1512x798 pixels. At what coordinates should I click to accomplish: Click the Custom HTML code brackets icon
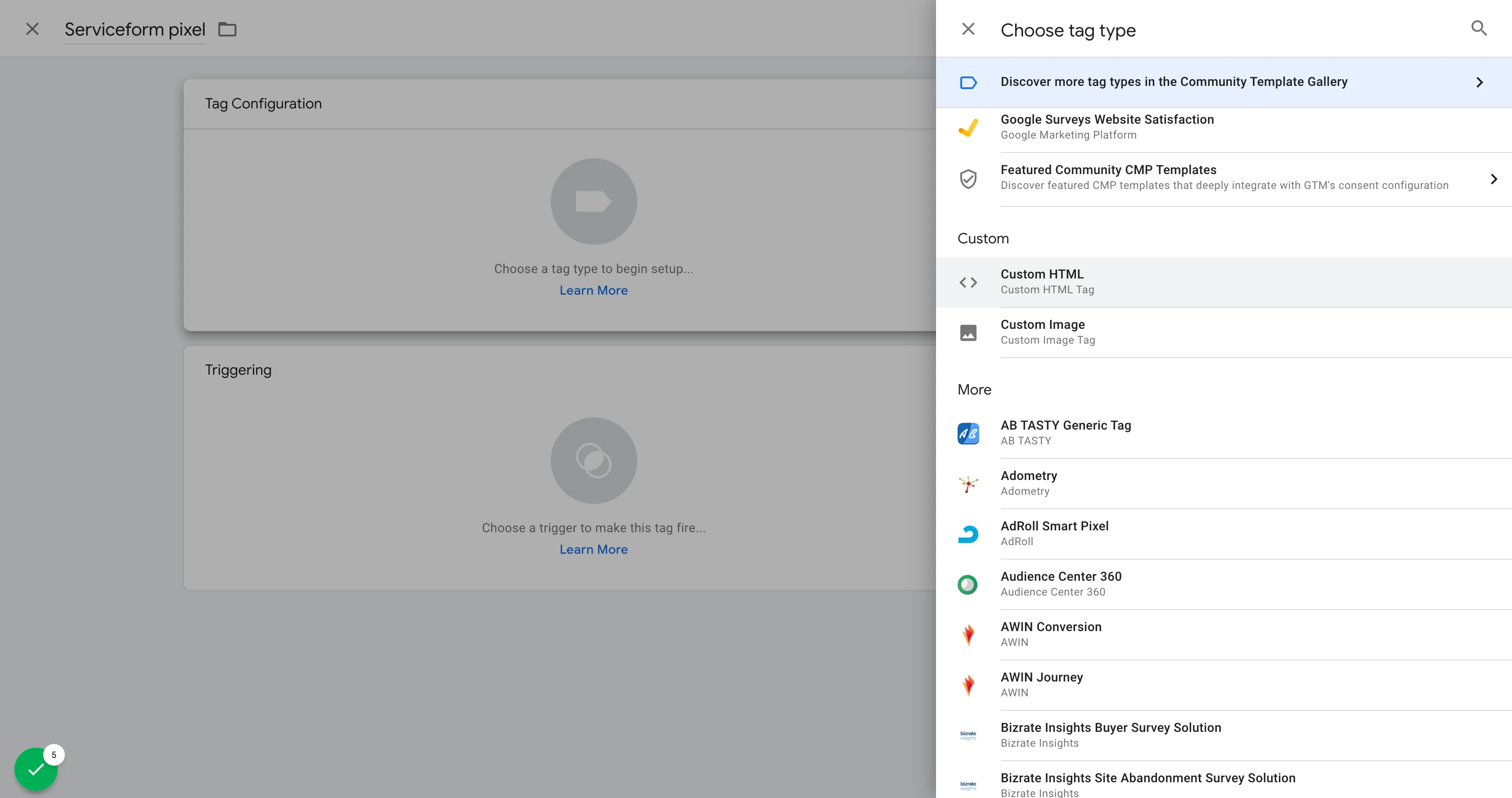(x=968, y=282)
